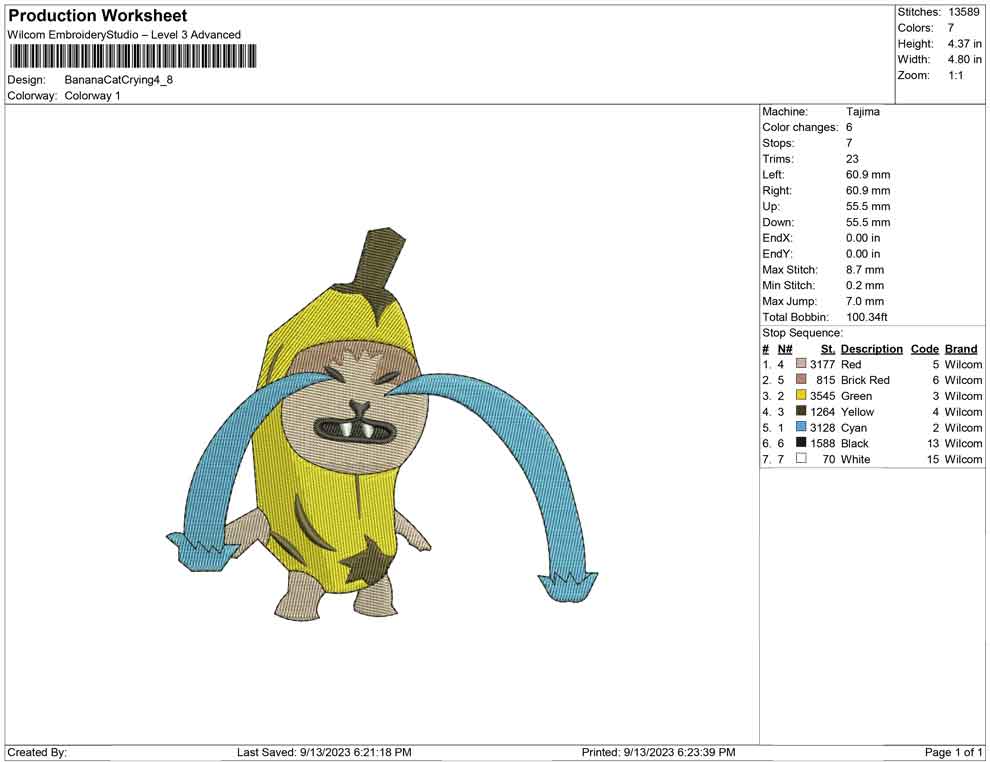
Task: Click the N# column header
Action: (785, 349)
